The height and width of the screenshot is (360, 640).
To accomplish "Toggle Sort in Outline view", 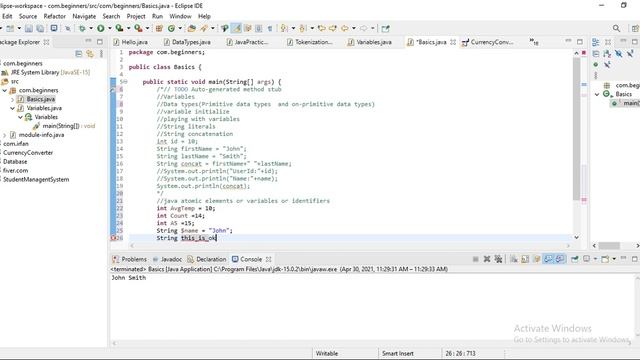I will 607,54.
